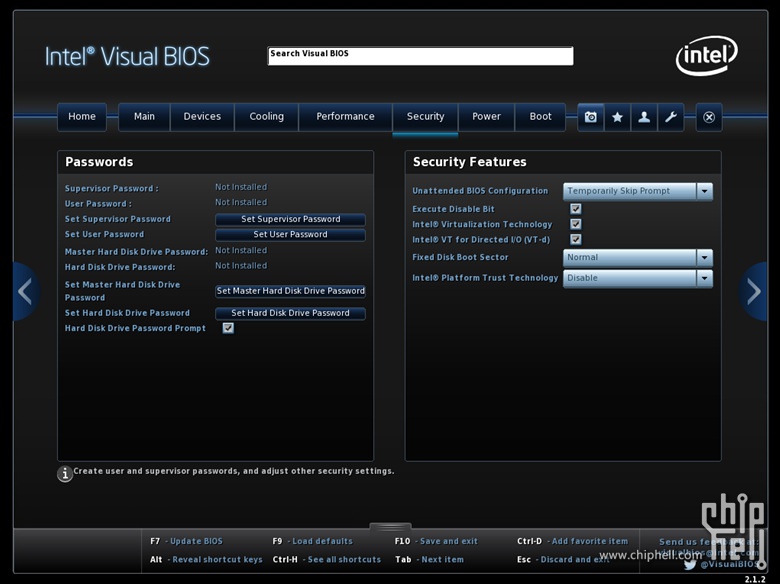The height and width of the screenshot is (584, 780).
Task: Click Master Hard Disk Drive Password label
Action: pos(136,252)
